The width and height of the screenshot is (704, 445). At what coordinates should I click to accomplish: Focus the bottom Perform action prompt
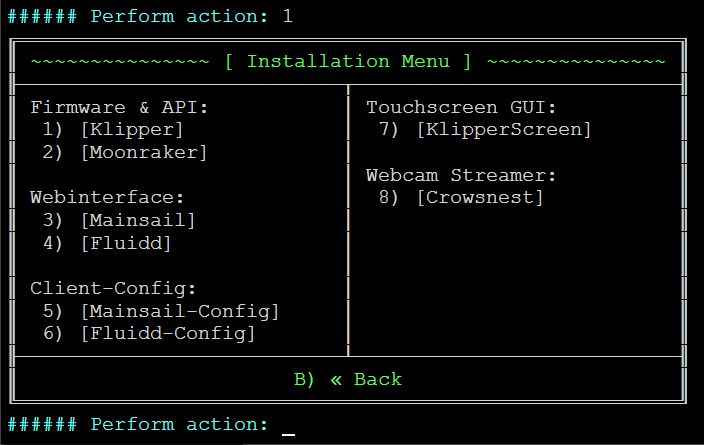click(288, 425)
